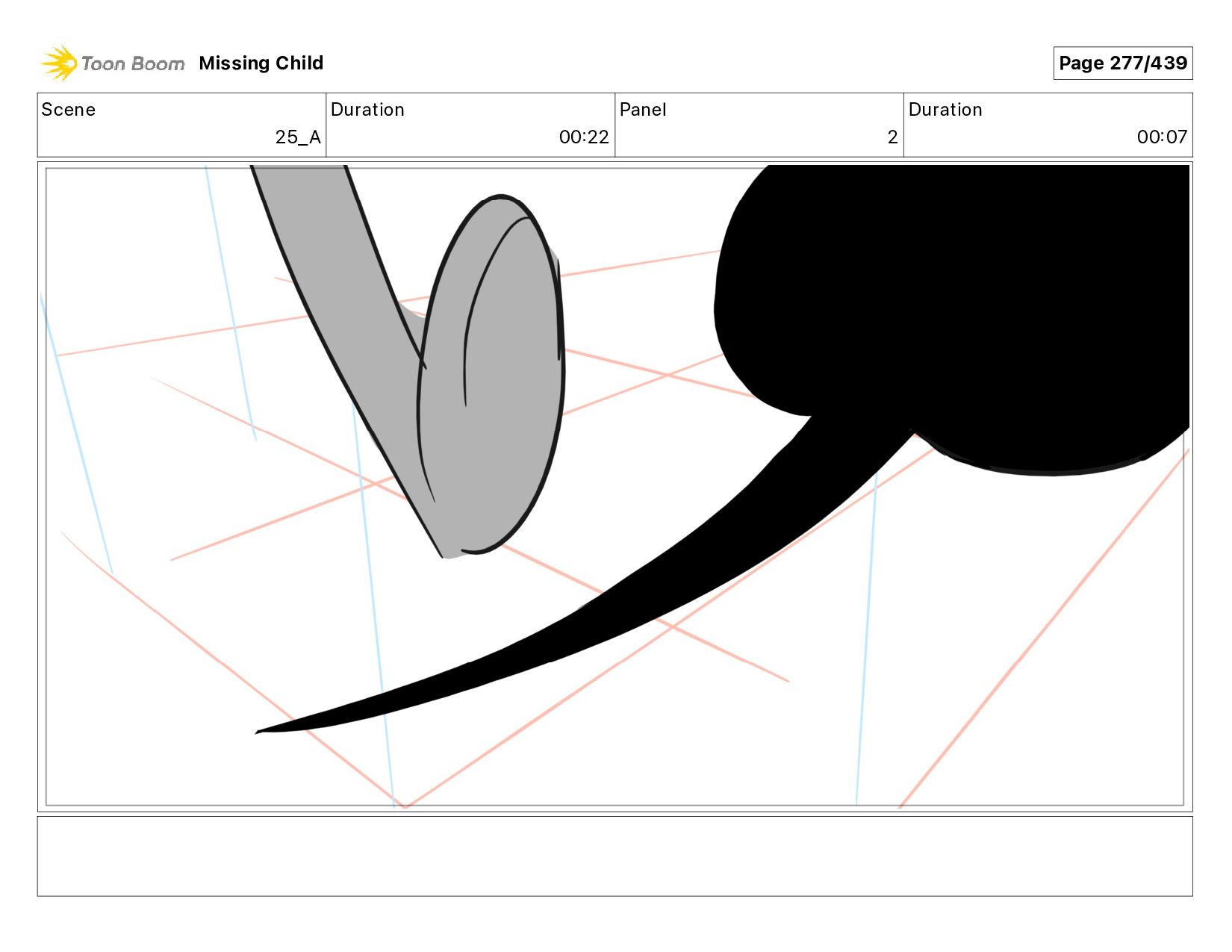Image resolution: width=1232 pixels, height=952 pixels.
Task: Click the Page 277/439 indicator box
Action: tap(1123, 63)
